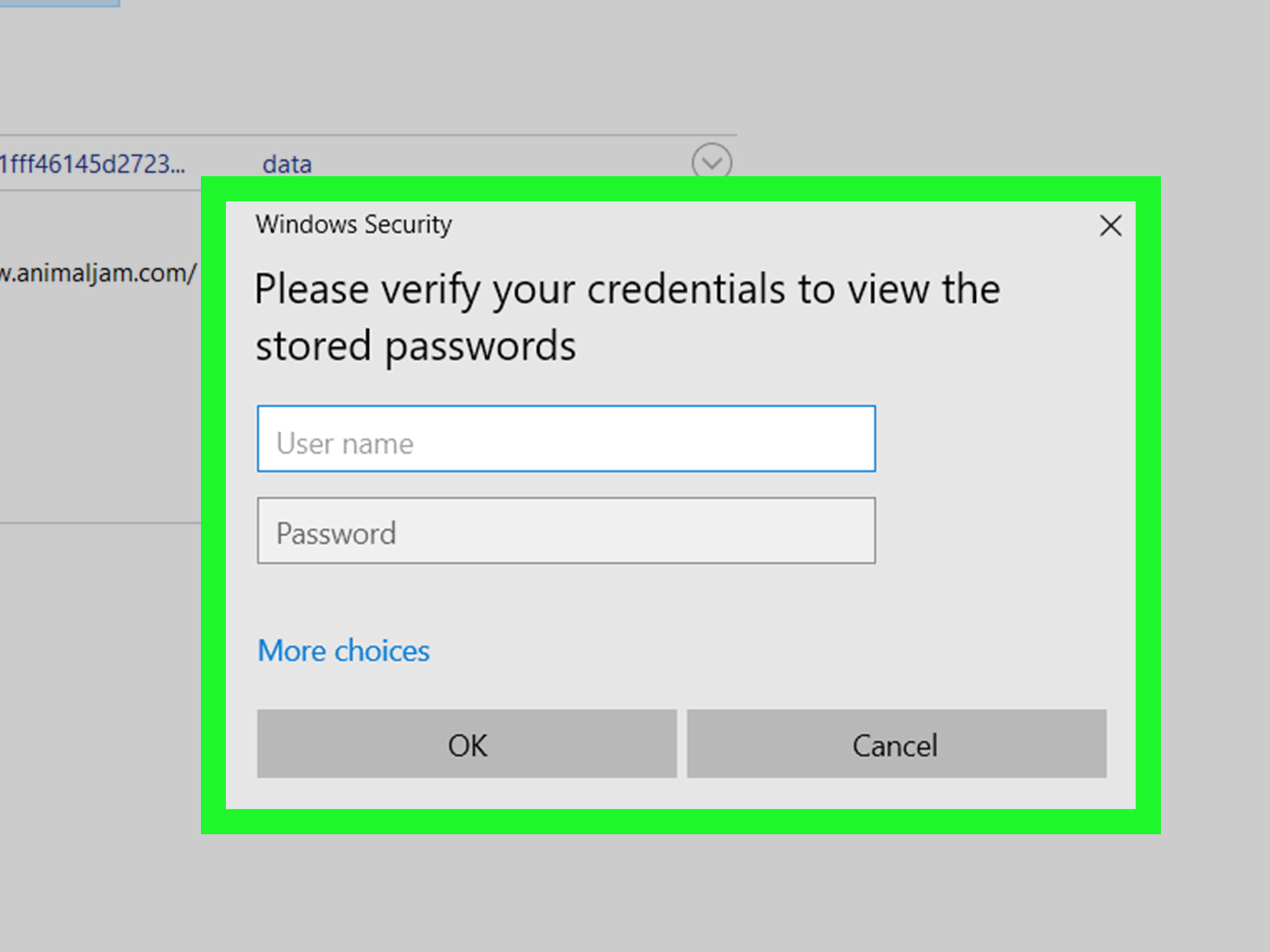Focus the Password input box
Viewport: 1270px width, 952px height.
(x=566, y=531)
